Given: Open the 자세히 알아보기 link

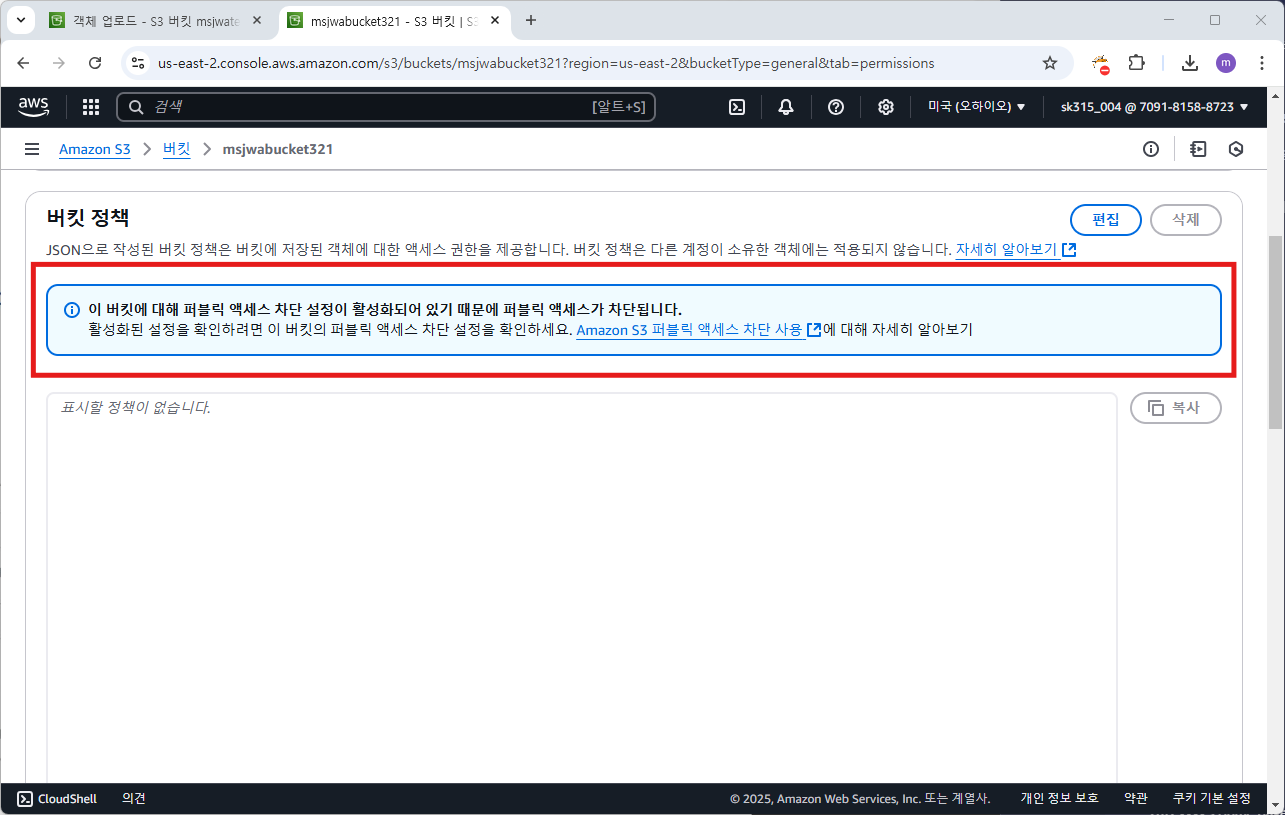Looking at the screenshot, I should 1016,249.
